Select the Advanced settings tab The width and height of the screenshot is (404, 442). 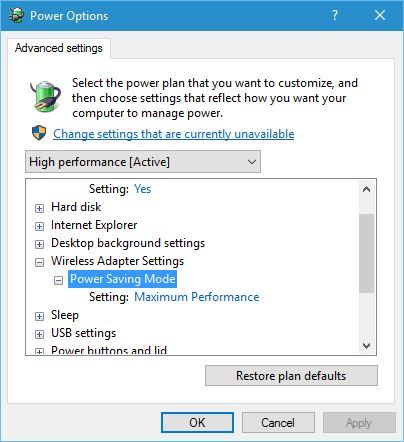point(59,48)
